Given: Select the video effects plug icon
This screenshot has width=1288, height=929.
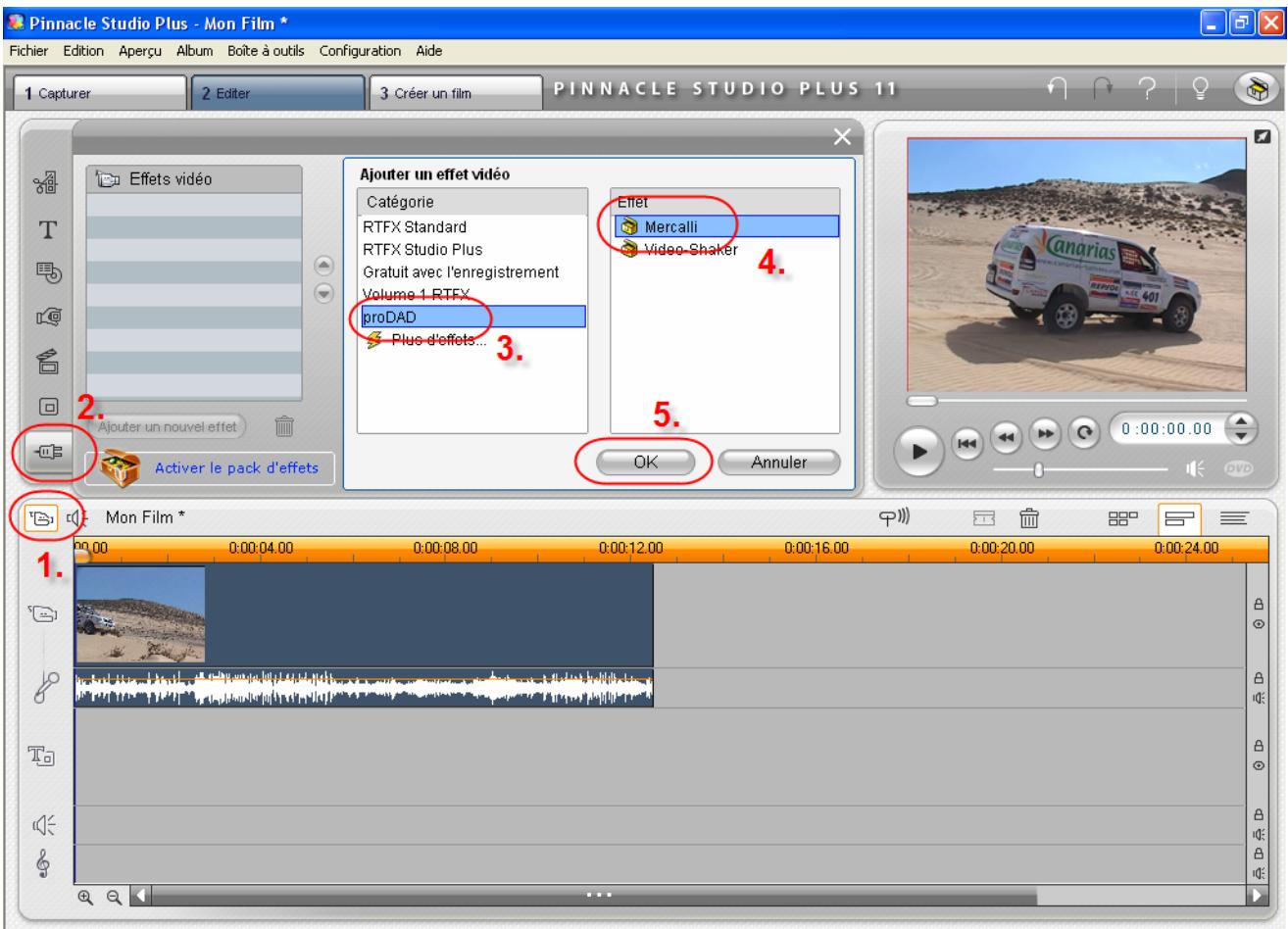Looking at the screenshot, I should click(46, 452).
